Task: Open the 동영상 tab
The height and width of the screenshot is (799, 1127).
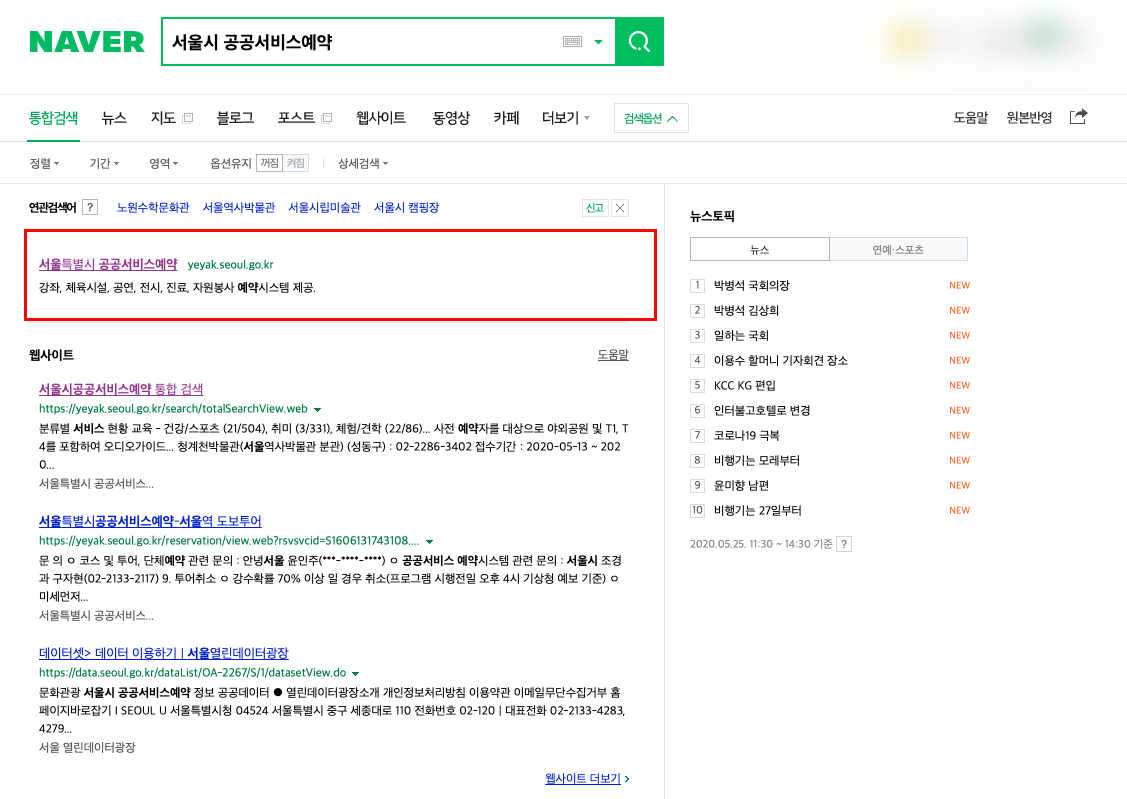Action: [451, 118]
